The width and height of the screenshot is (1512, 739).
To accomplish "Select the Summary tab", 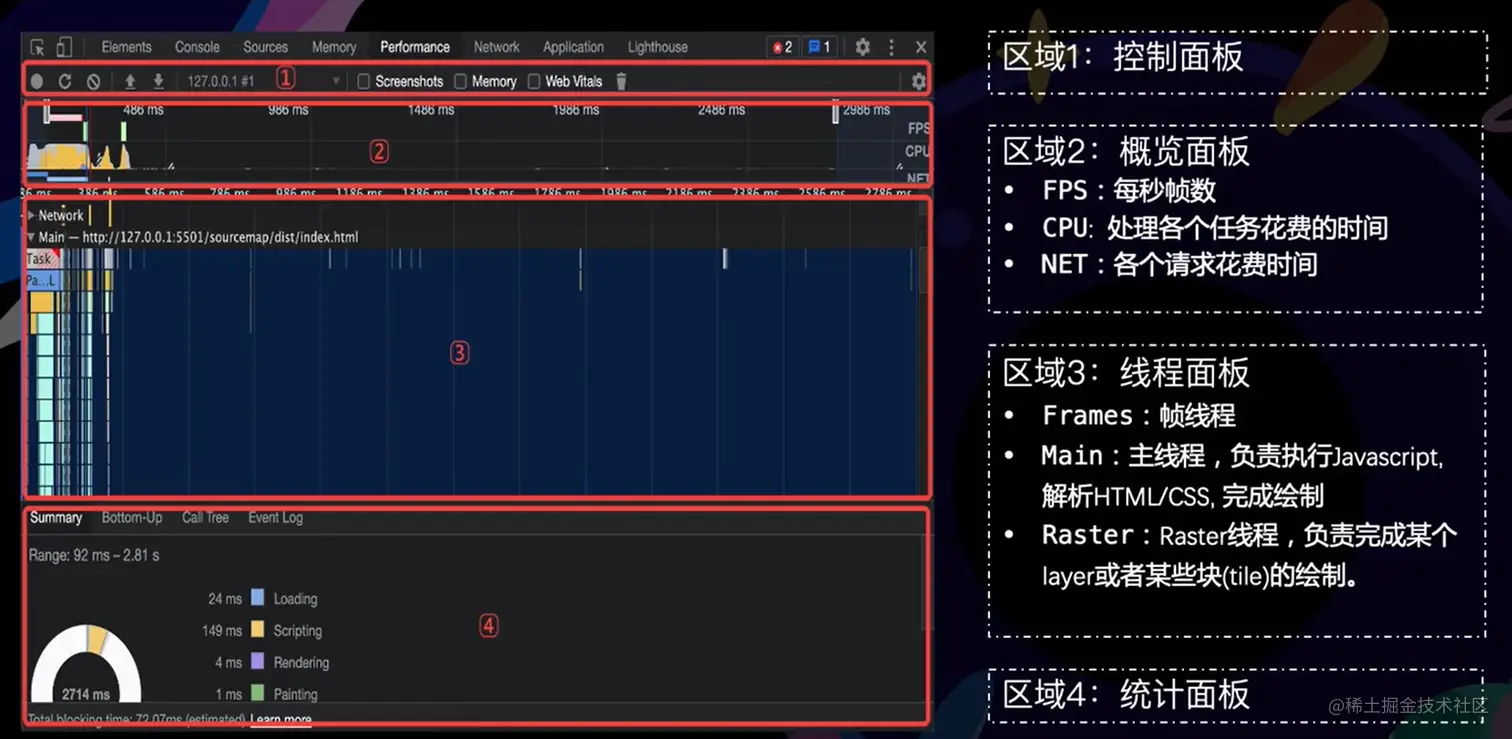I will pyautogui.click(x=56, y=518).
